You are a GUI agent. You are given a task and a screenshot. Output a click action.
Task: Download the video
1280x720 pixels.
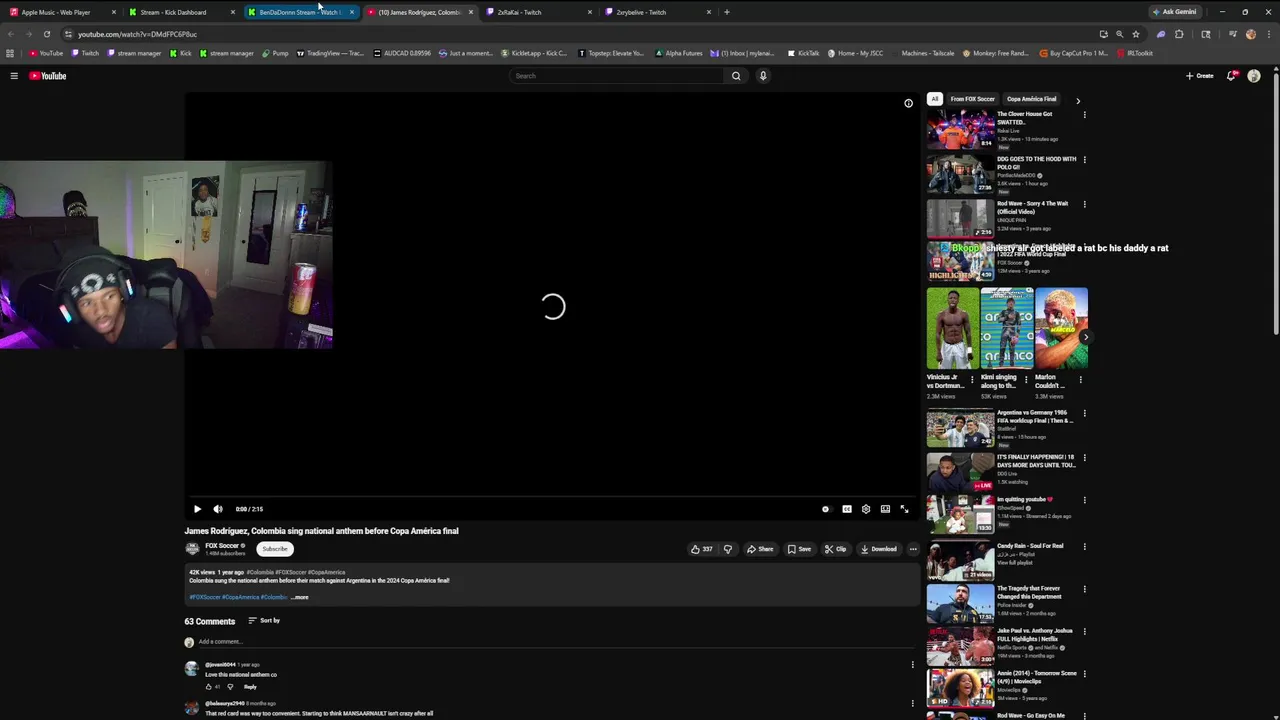click(879, 549)
